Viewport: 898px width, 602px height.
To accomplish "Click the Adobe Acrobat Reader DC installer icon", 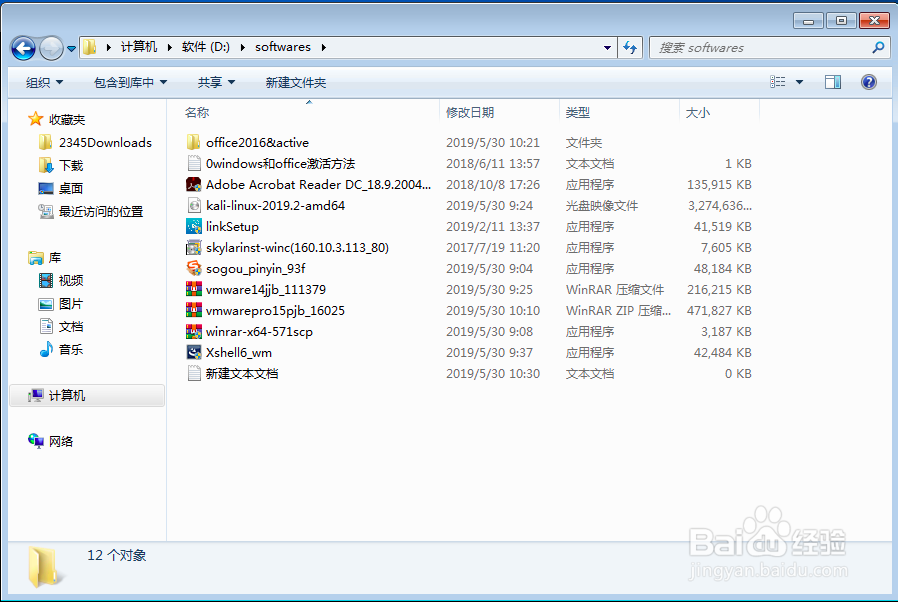I will click(x=194, y=184).
